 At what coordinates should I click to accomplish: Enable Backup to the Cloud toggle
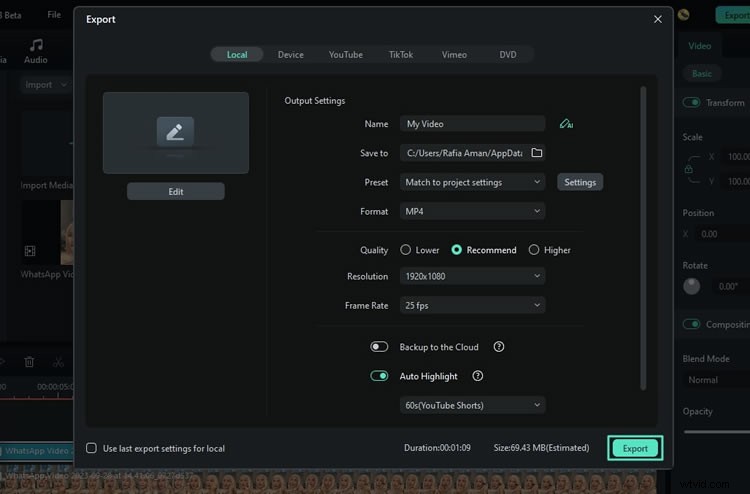(379, 347)
